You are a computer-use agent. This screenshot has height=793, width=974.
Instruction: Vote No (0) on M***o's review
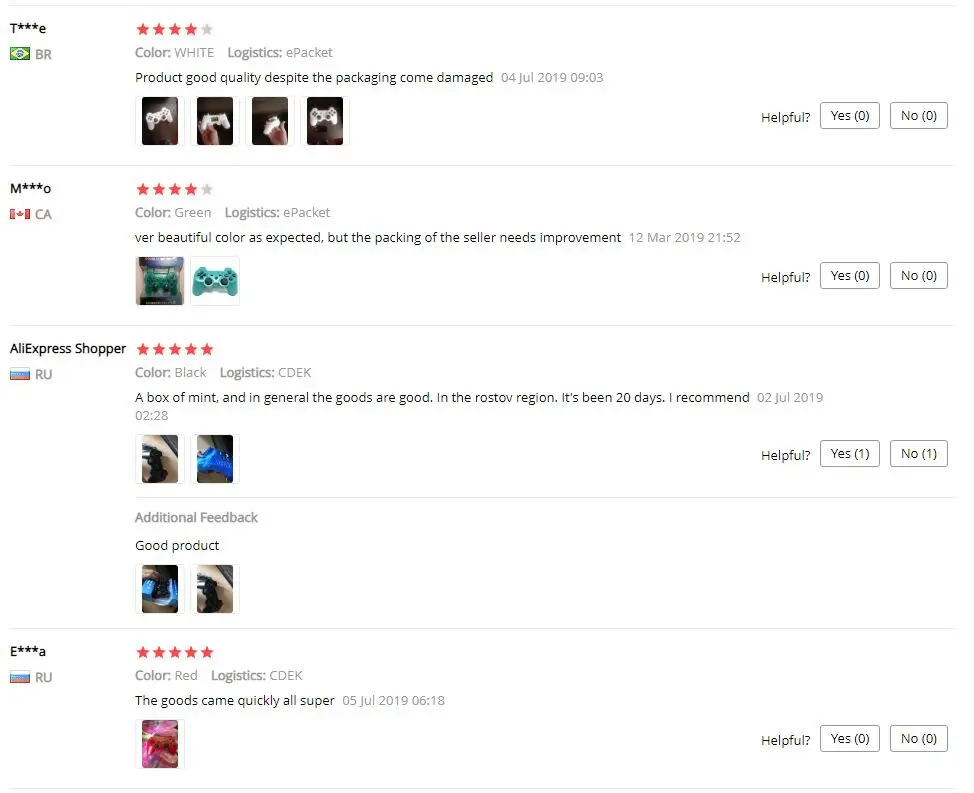(x=919, y=276)
